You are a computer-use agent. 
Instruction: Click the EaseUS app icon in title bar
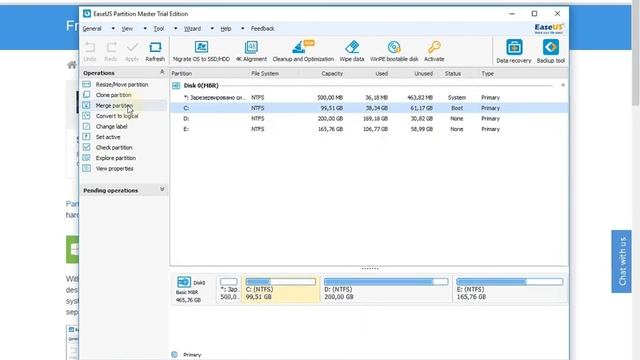(x=87, y=13)
